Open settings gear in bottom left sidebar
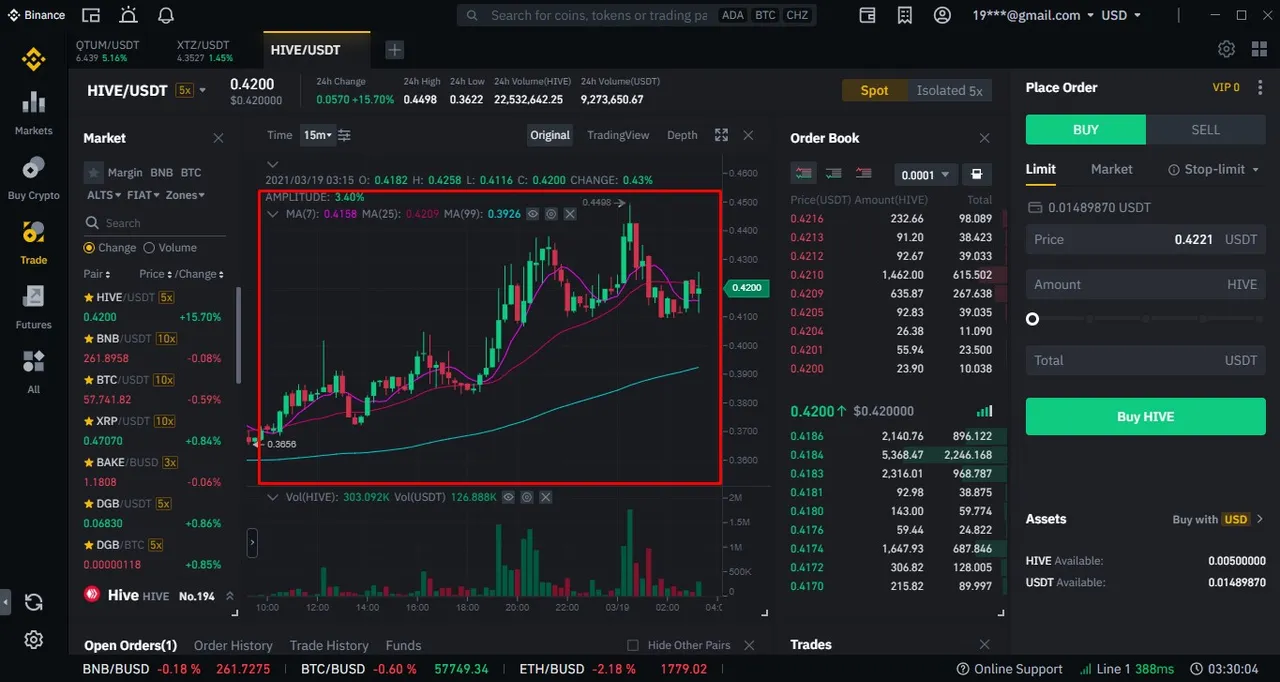The image size is (1280, 682). 33,640
